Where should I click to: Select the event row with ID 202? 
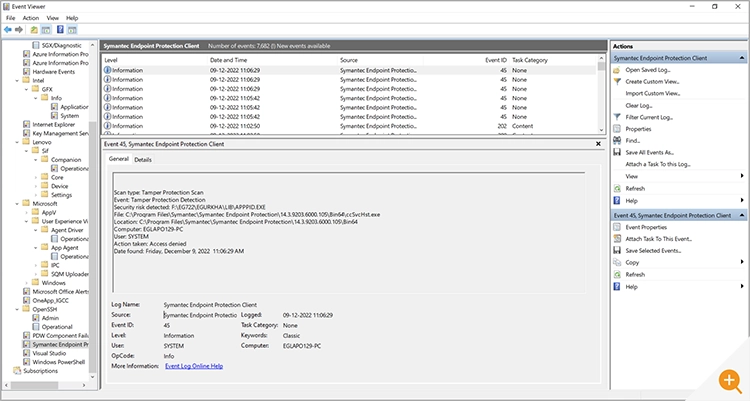pyautogui.click(x=349, y=126)
